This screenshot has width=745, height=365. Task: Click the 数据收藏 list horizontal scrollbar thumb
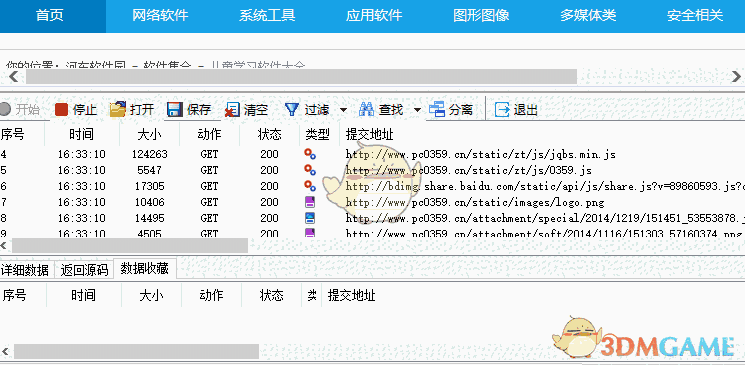tap(136, 352)
